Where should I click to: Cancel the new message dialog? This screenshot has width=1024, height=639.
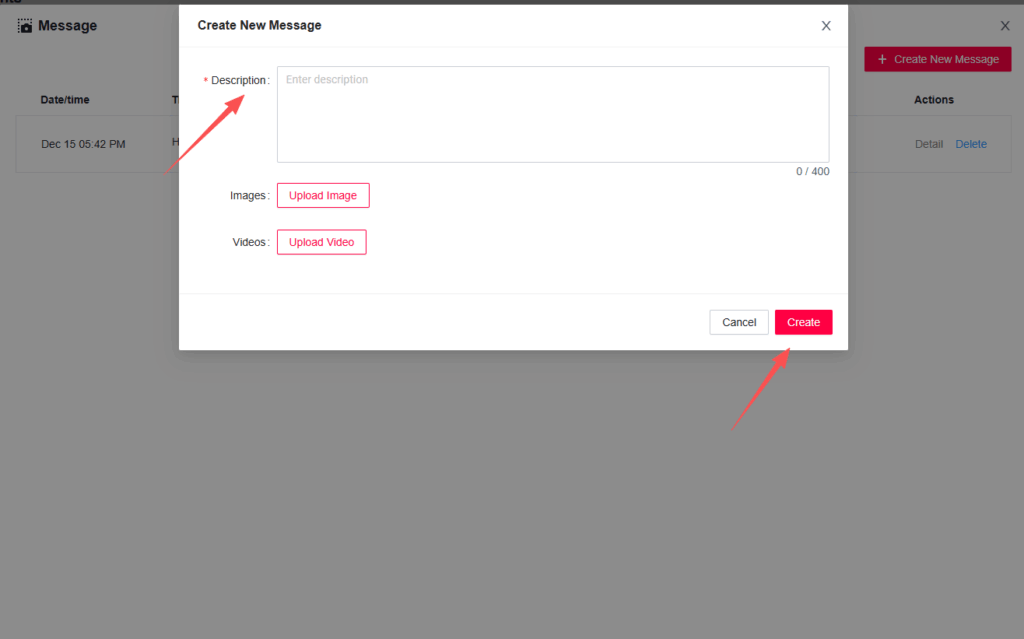(739, 322)
